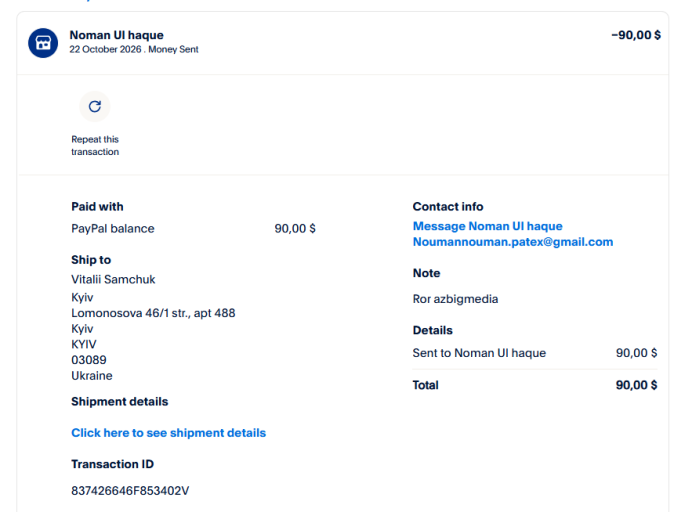Click the Vitalii Samchuk recipient name
Image resolution: width=692 pixels, height=512 pixels.
[113, 279]
